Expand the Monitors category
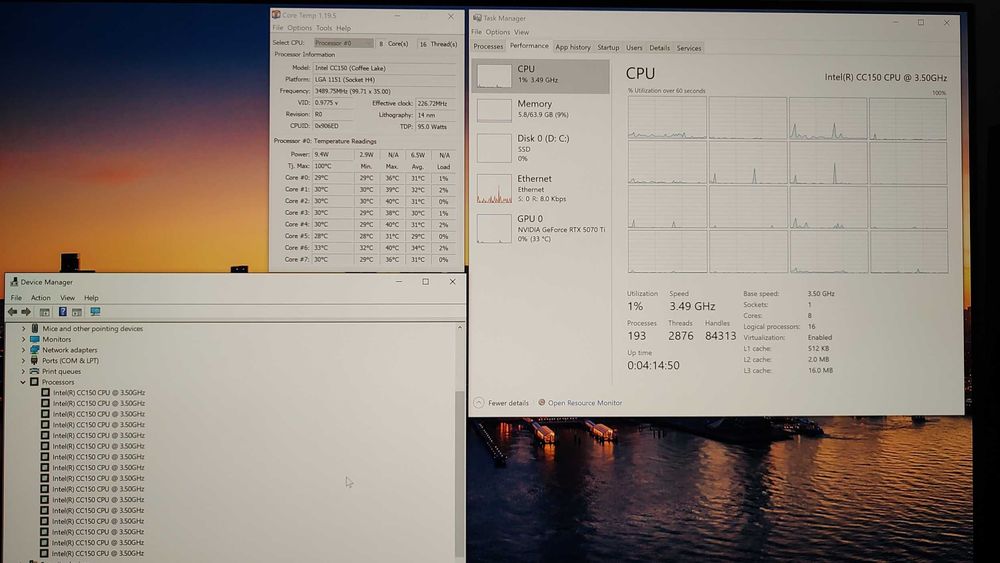This screenshot has height=563, width=1000. pos(24,339)
